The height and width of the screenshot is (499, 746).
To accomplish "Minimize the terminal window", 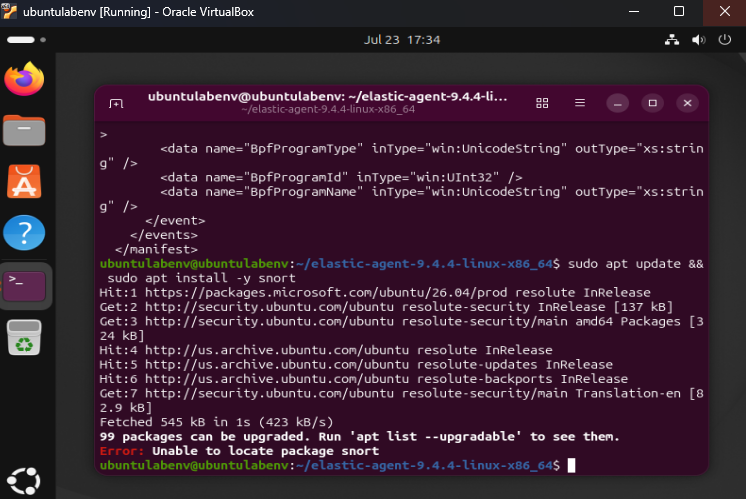I will 618,103.
